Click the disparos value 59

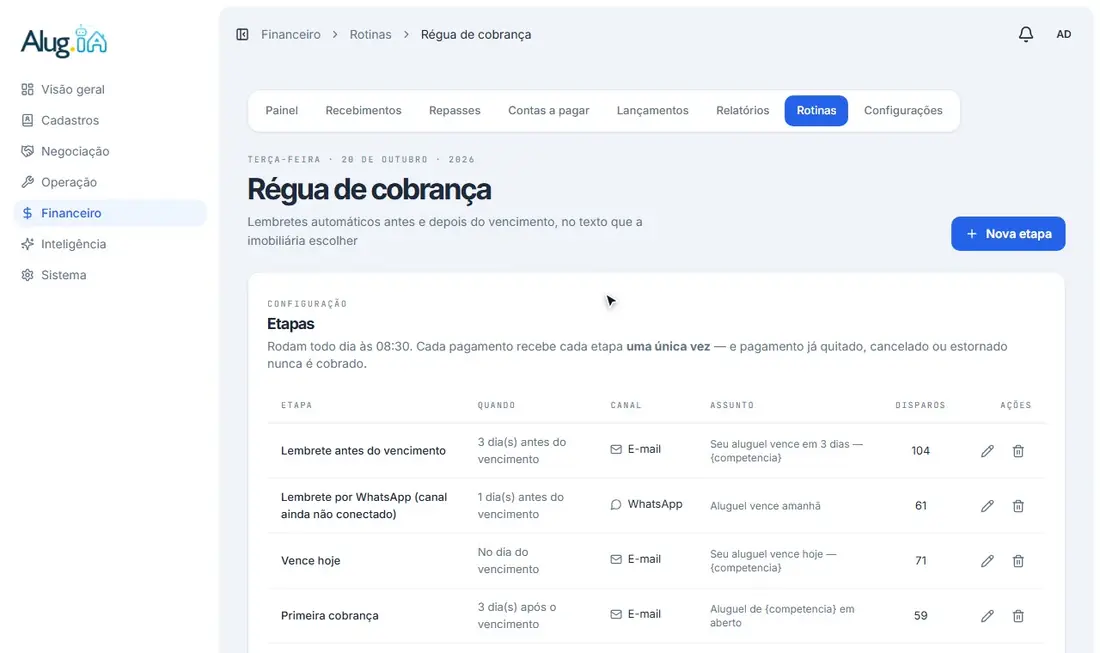920,616
